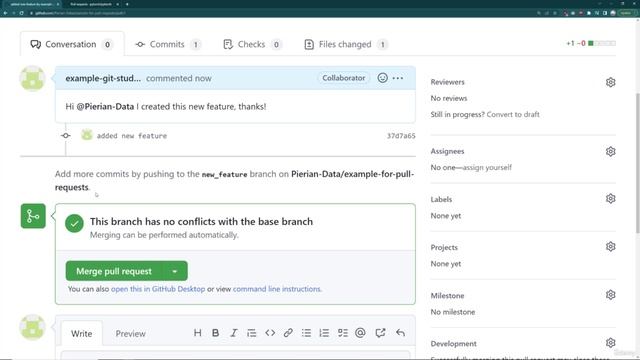Viewport: 640px width, 360px height.
Task: Mention a user with the @ icon
Action: tap(360, 333)
